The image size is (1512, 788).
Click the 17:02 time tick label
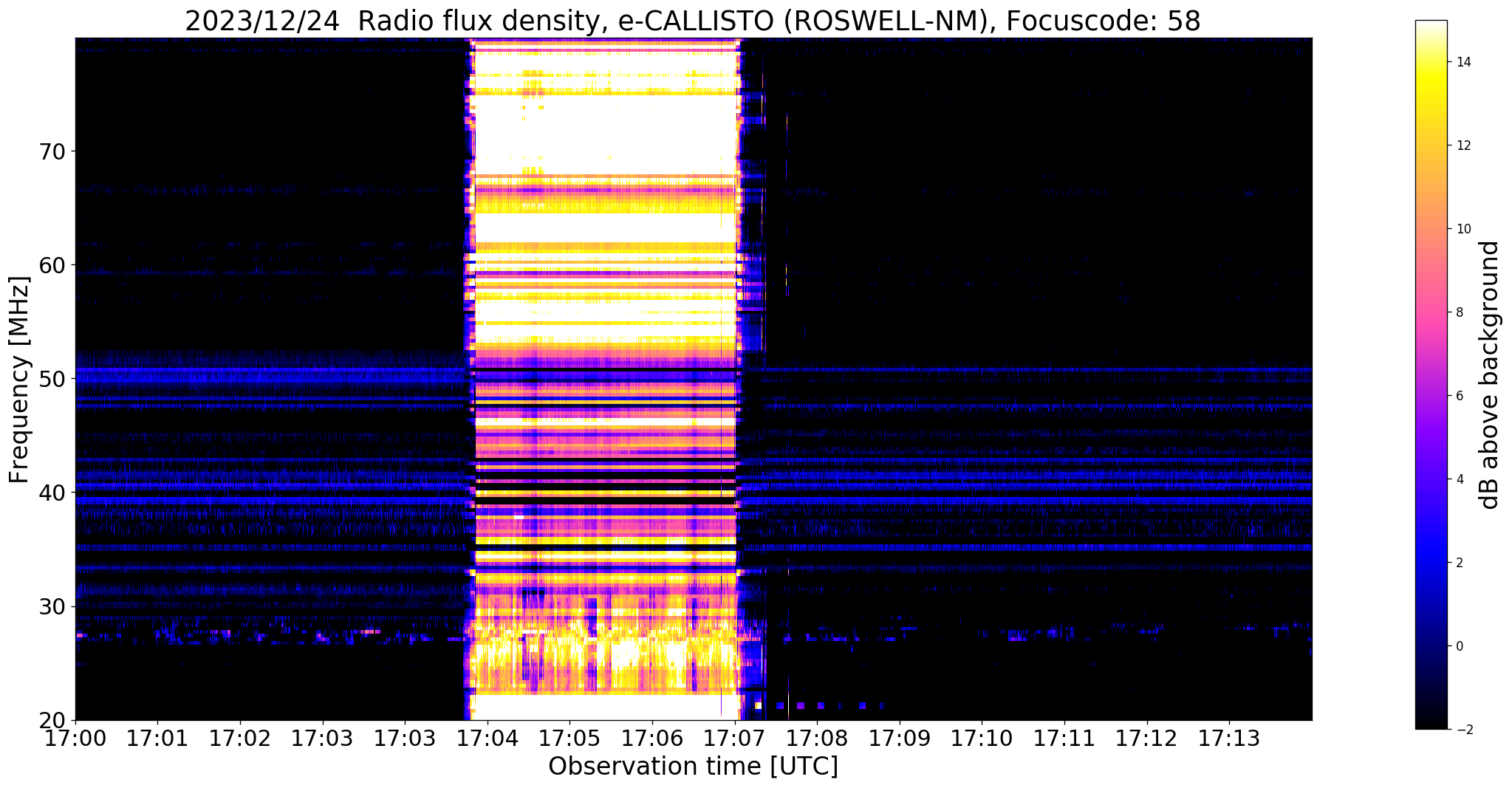click(x=240, y=738)
